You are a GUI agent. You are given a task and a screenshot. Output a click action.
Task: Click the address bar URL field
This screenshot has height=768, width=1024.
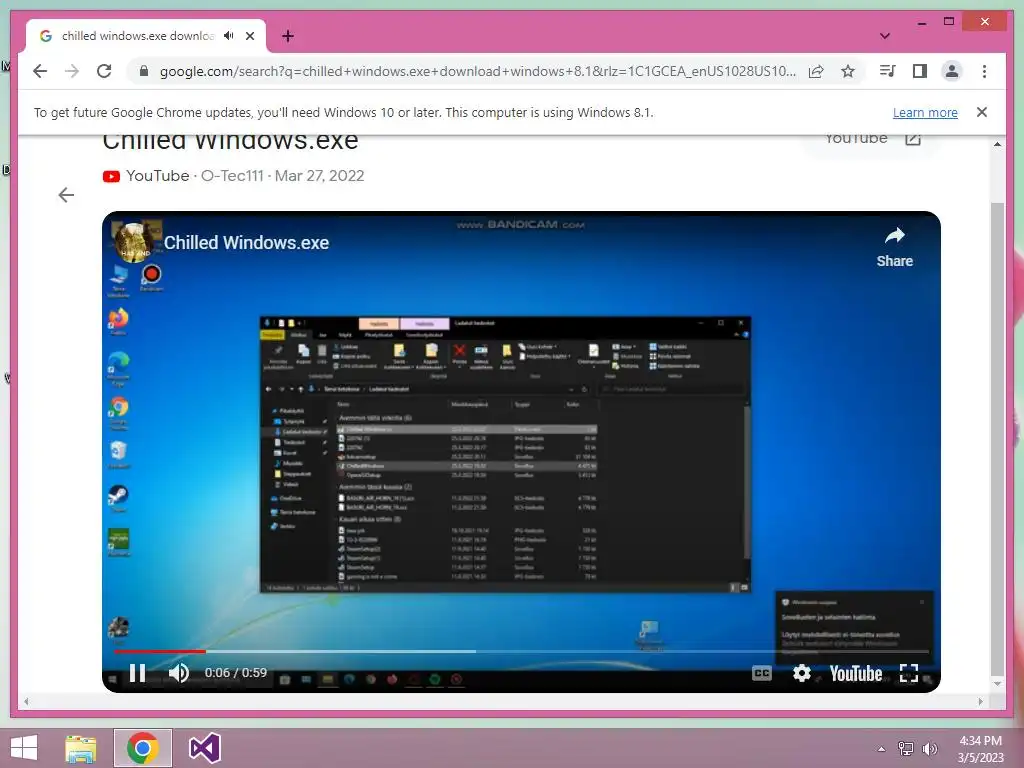pos(477,71)
